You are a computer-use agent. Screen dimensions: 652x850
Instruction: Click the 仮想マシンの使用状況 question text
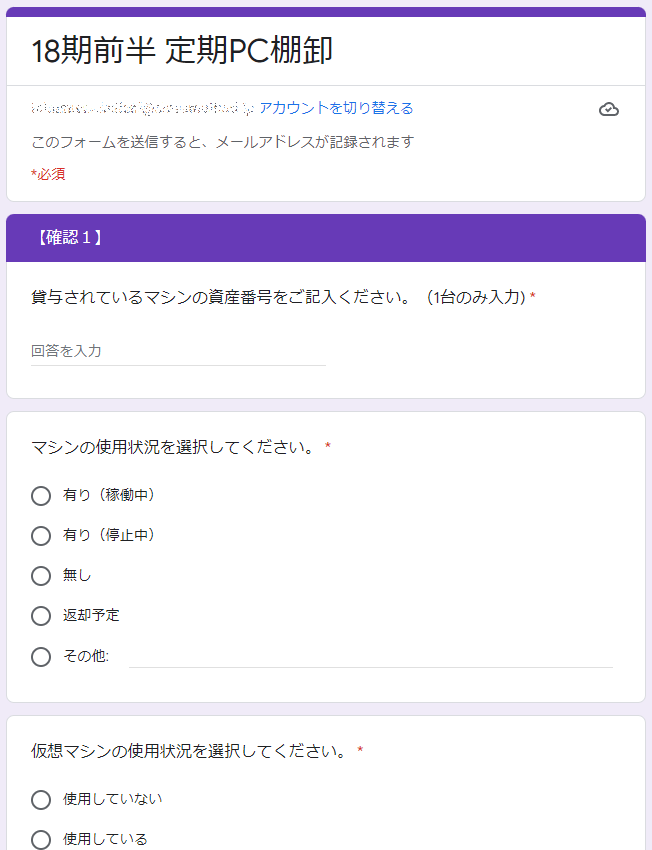click(x=189, y=751)
